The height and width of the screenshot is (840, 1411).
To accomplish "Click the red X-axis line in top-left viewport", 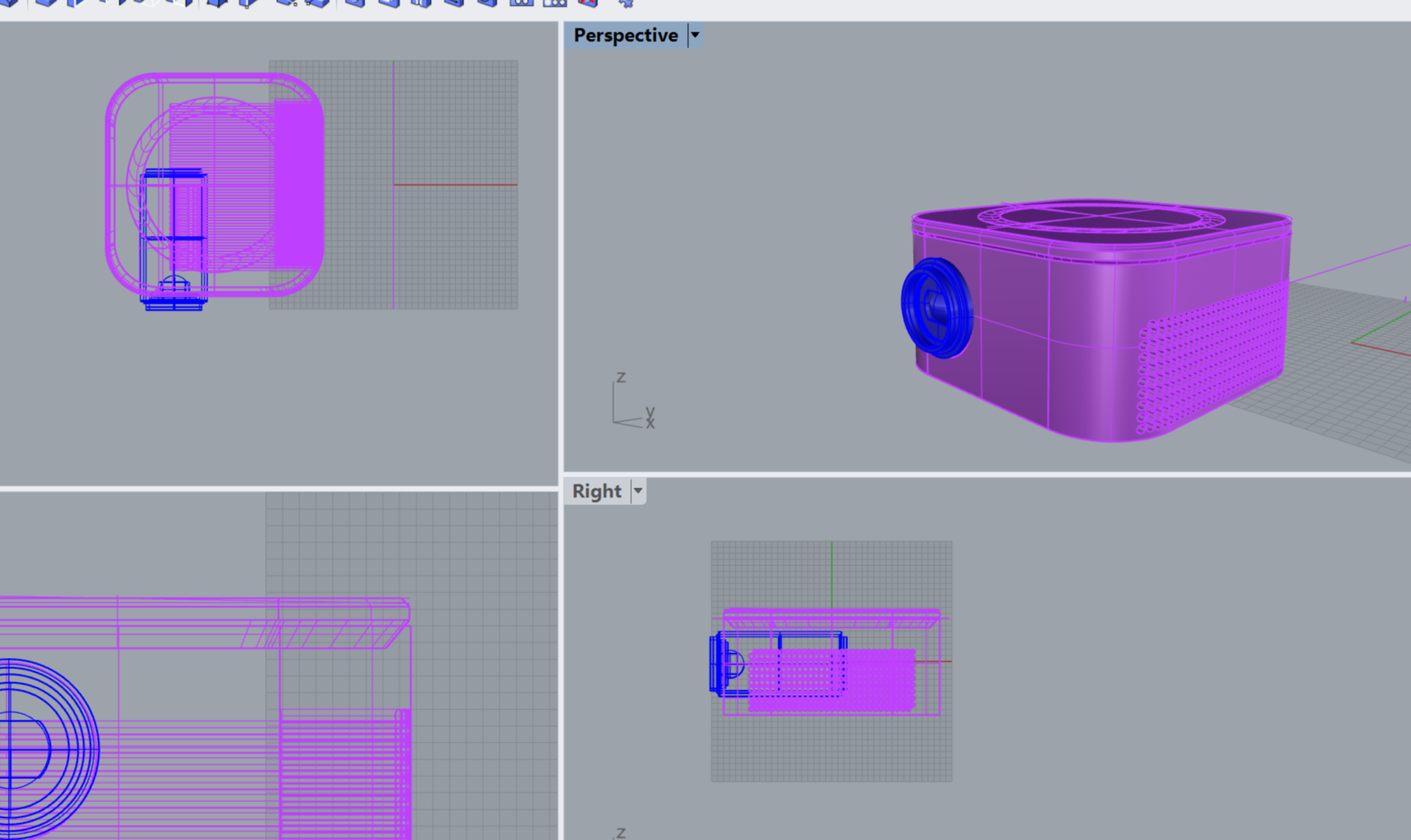I will coord(455,184).
